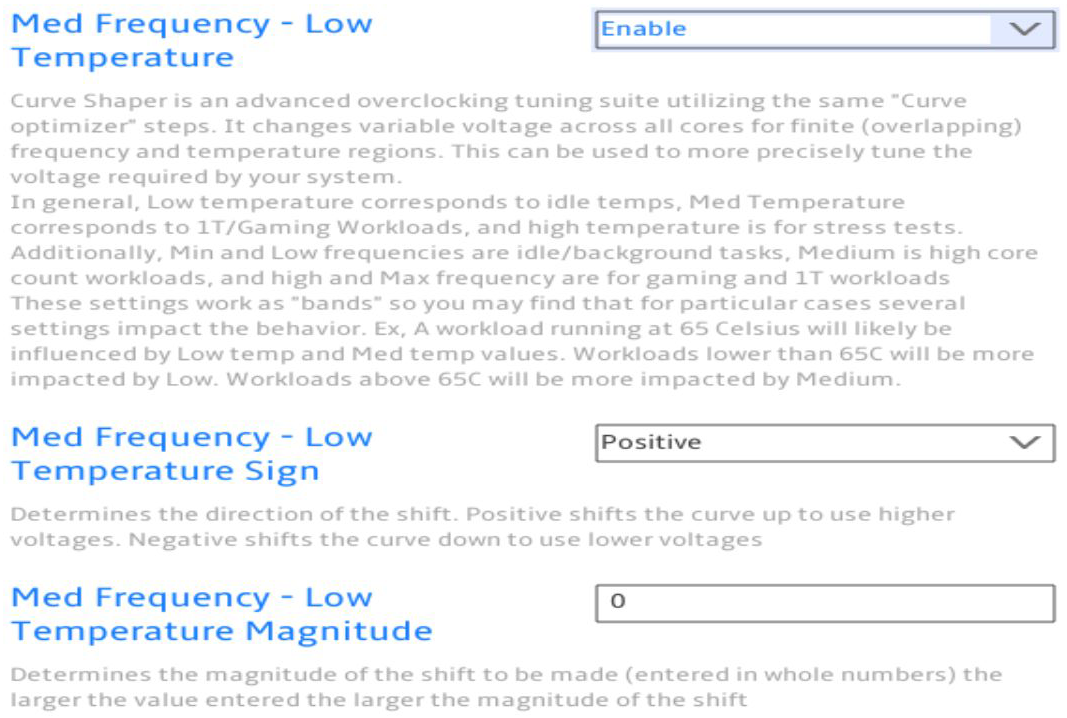Focus the Low Temperature Magnitude input field
The height and width of the screenshot is (718, 1067).
pos(825,603)
